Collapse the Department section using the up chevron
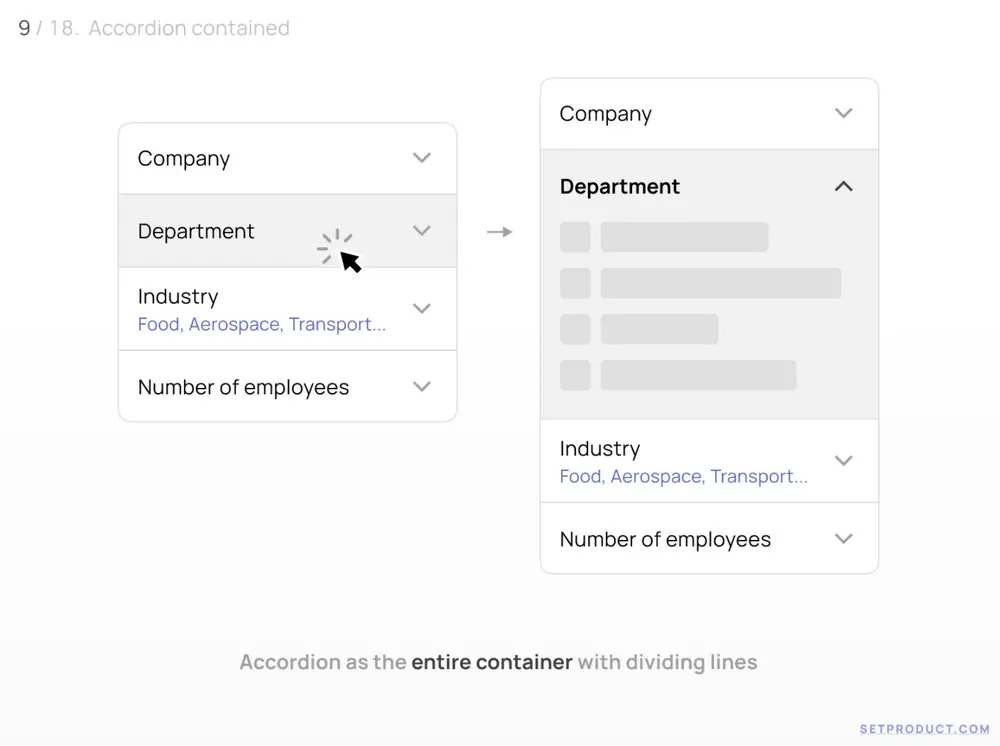Viewport: 1000px width, 746px height. click(x=844, y=187)
